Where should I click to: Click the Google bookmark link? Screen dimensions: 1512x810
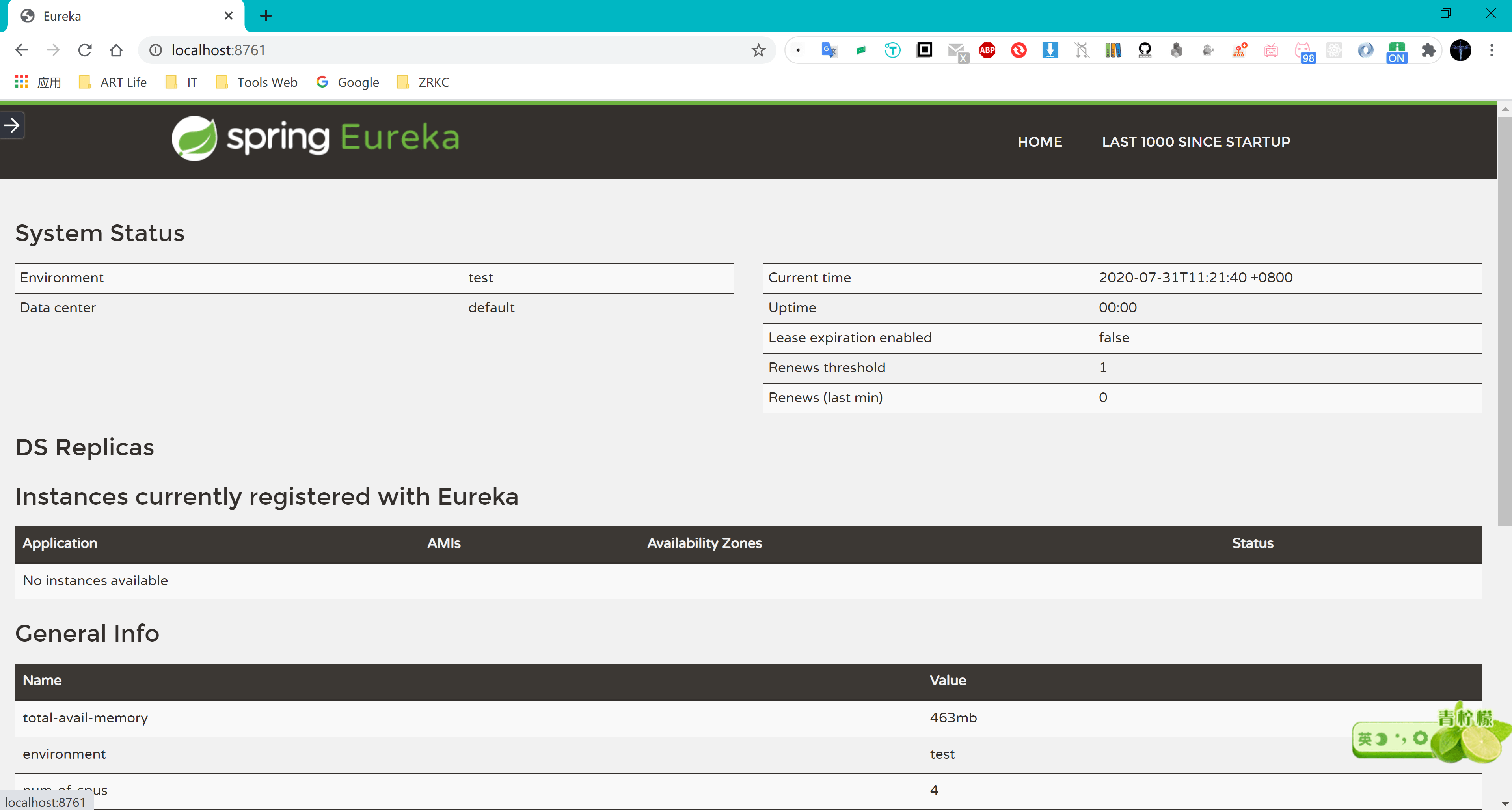[348, 82]
